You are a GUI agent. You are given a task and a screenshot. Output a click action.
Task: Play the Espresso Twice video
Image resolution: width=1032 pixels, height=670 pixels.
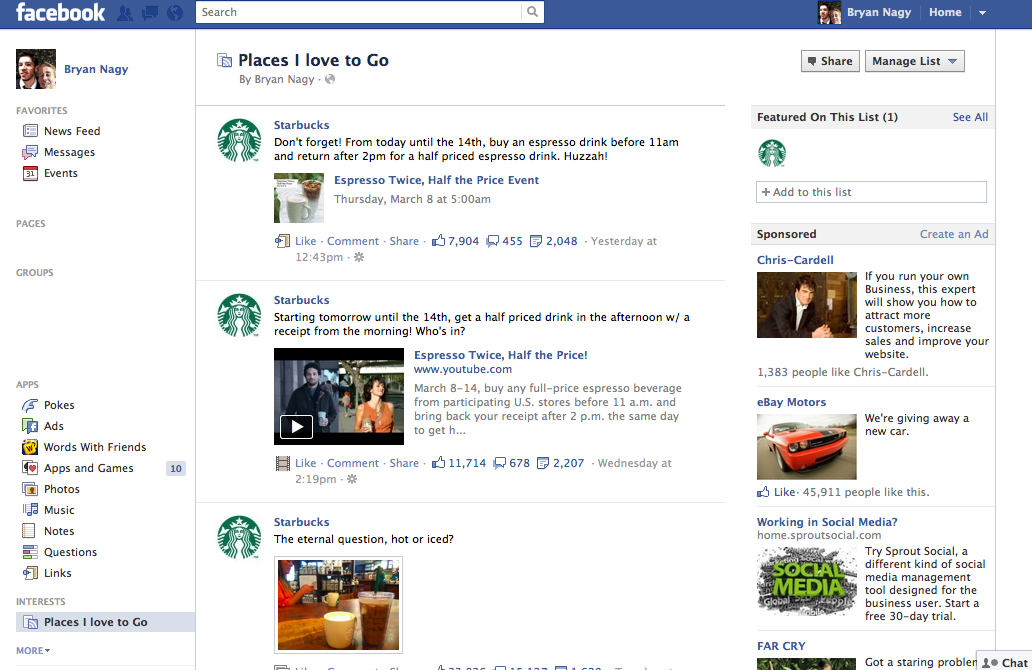tap(296, 427)
